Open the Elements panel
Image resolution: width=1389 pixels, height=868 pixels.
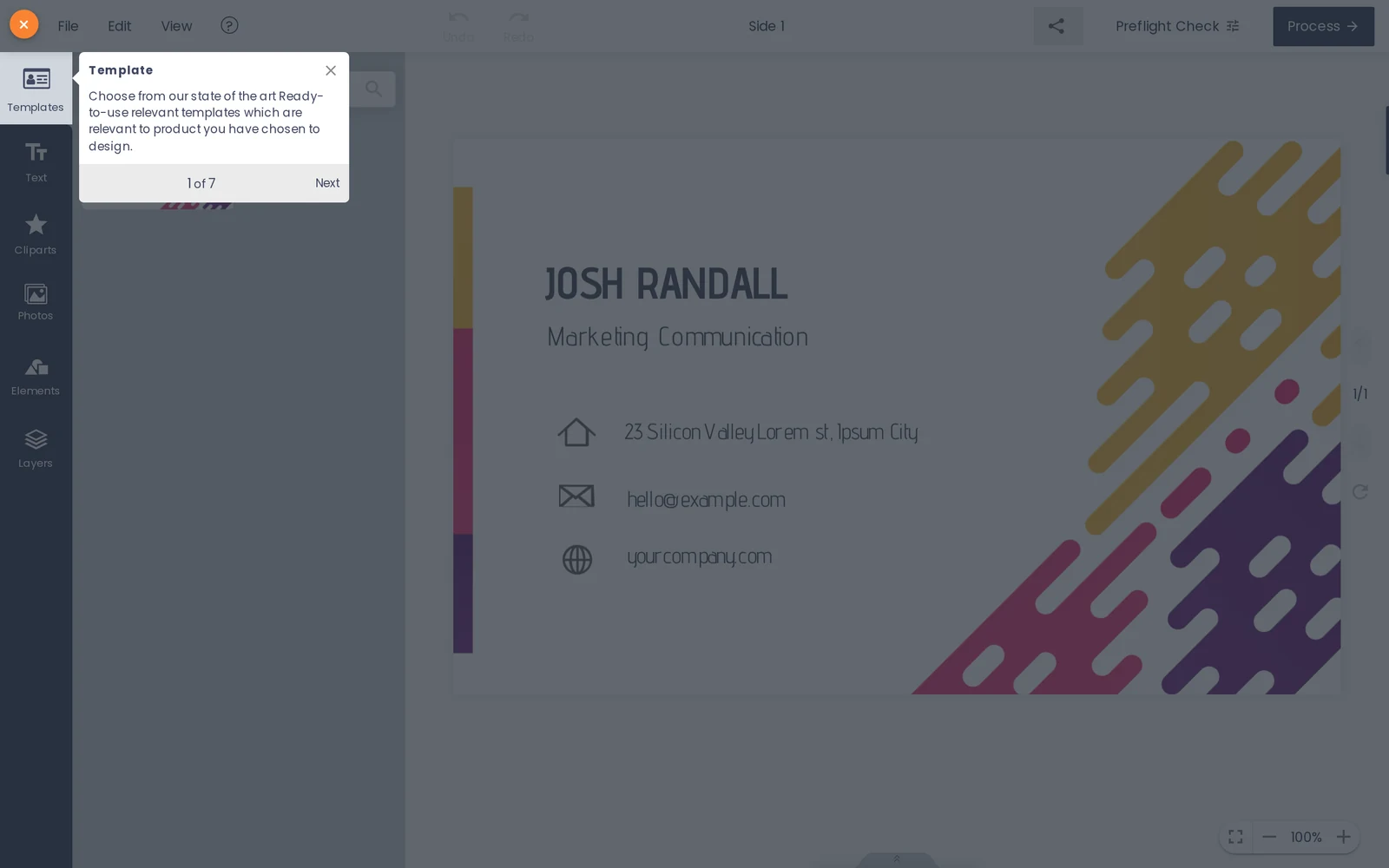[x=36, y=377]
